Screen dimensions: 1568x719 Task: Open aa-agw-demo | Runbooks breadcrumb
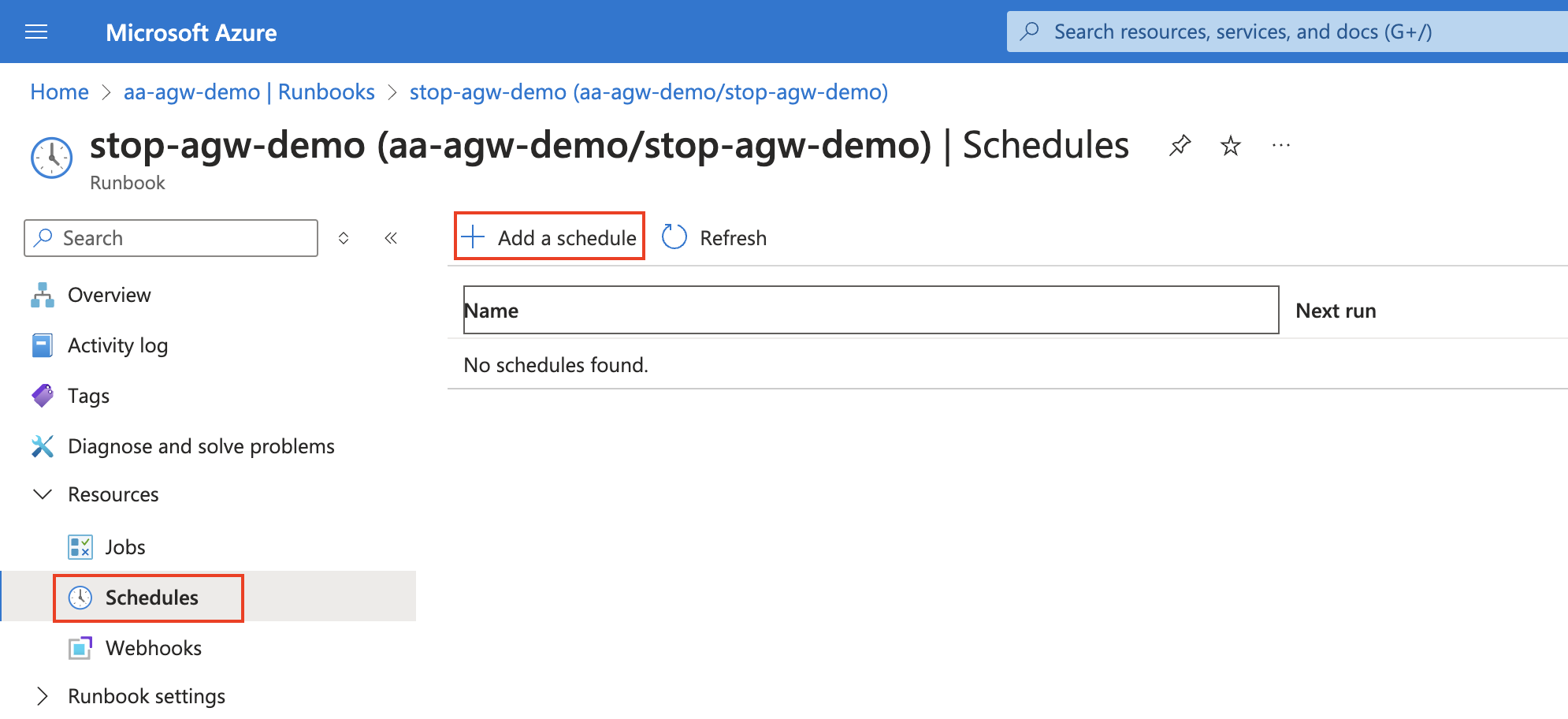[x=249, y=92]
